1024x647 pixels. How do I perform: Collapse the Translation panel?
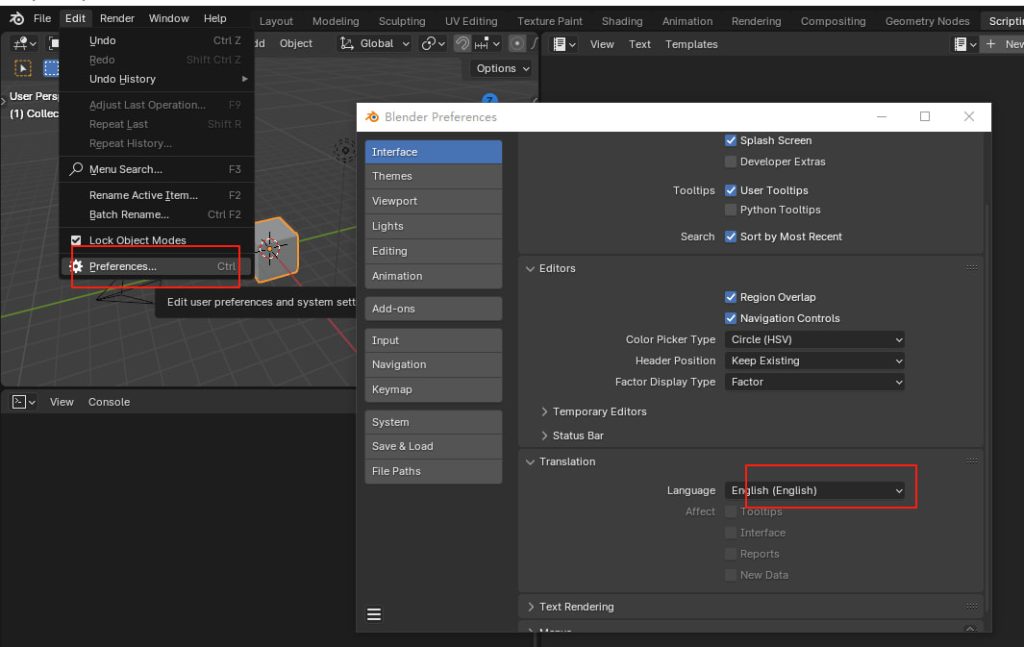click(x=530, y=462)
